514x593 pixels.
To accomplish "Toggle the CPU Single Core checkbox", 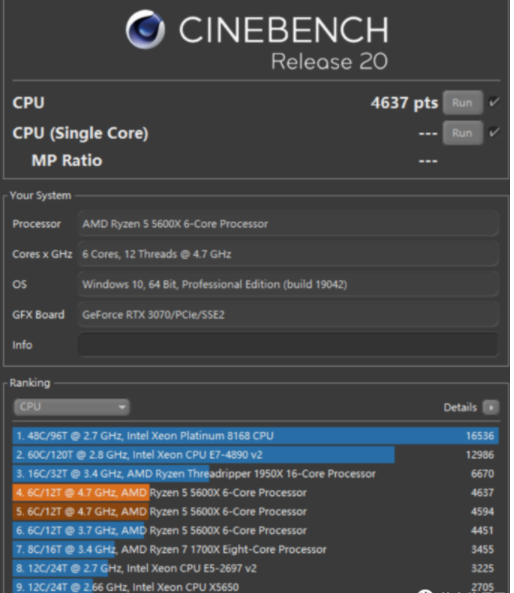I will (x=494, y=132).
